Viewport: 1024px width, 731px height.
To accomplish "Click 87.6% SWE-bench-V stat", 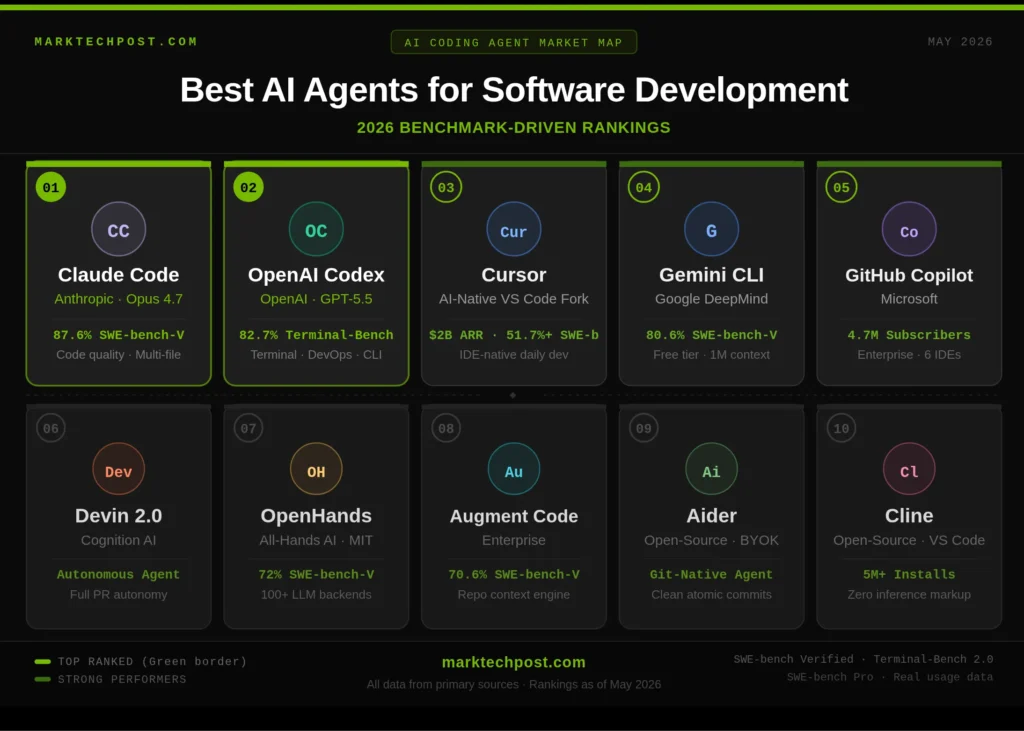I will pos(118,335).
